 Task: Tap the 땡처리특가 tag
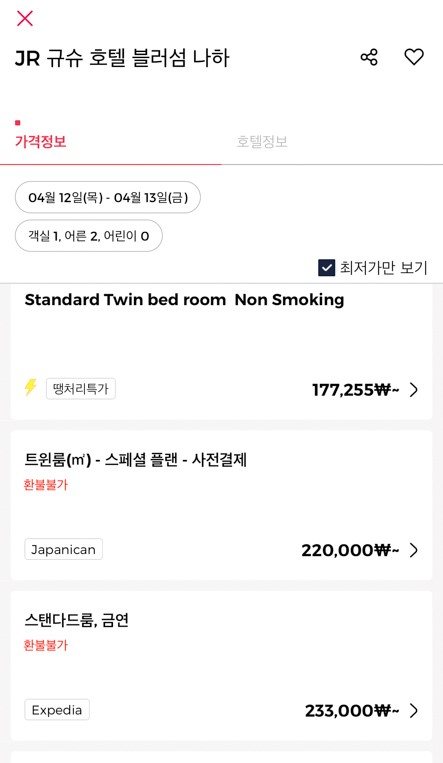coord(81,388)
